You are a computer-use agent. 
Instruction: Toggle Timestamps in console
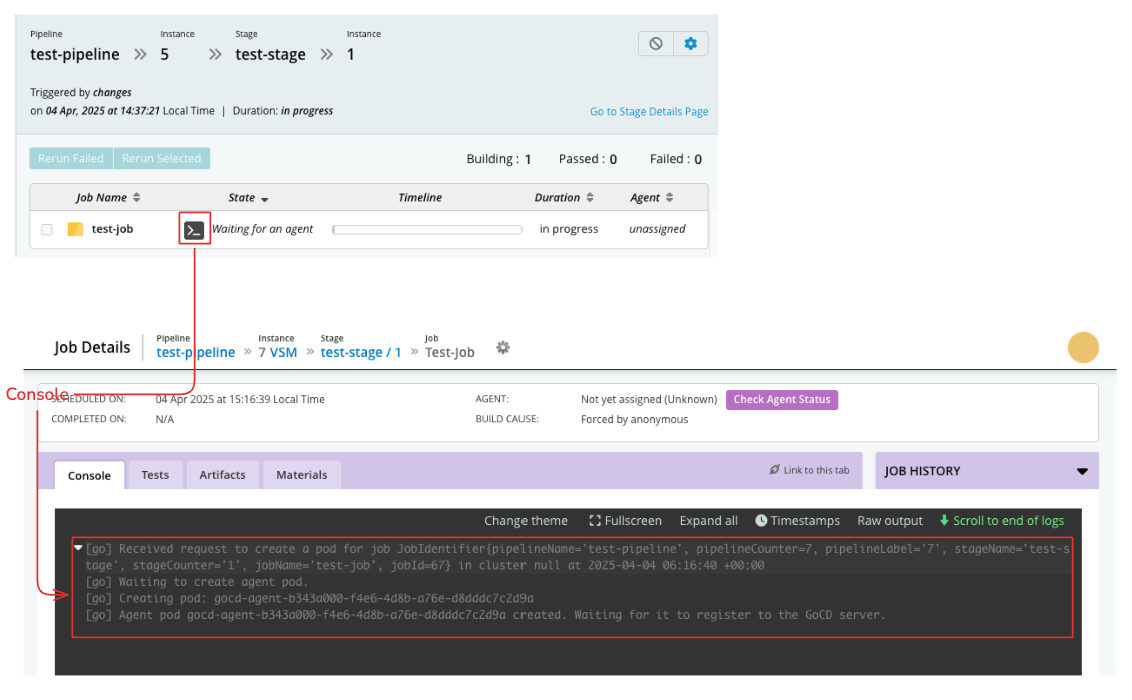pos(797,520)
